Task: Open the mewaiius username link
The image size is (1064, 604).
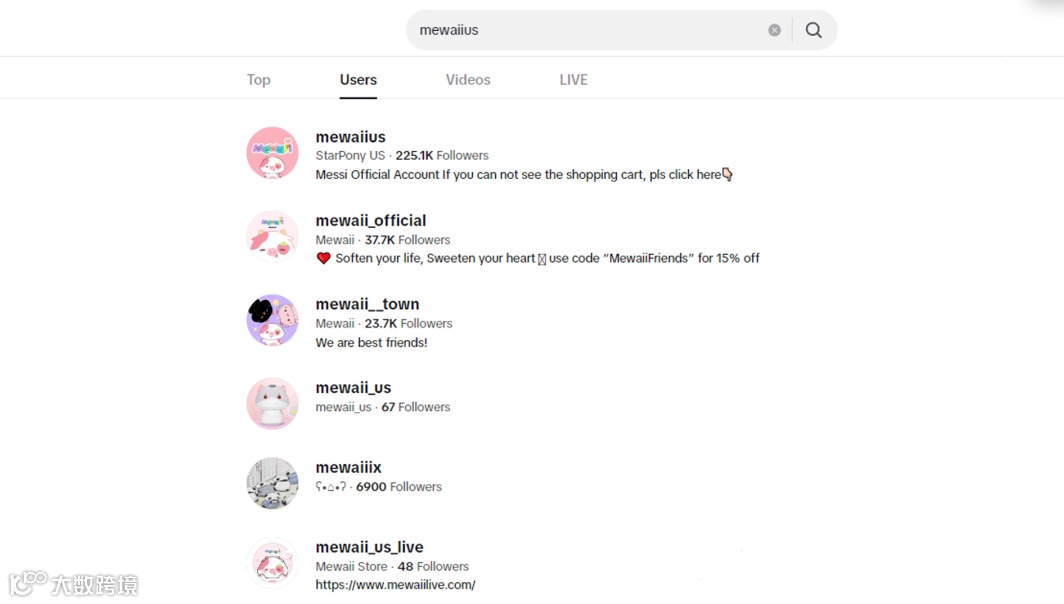Action: (350, 136)
